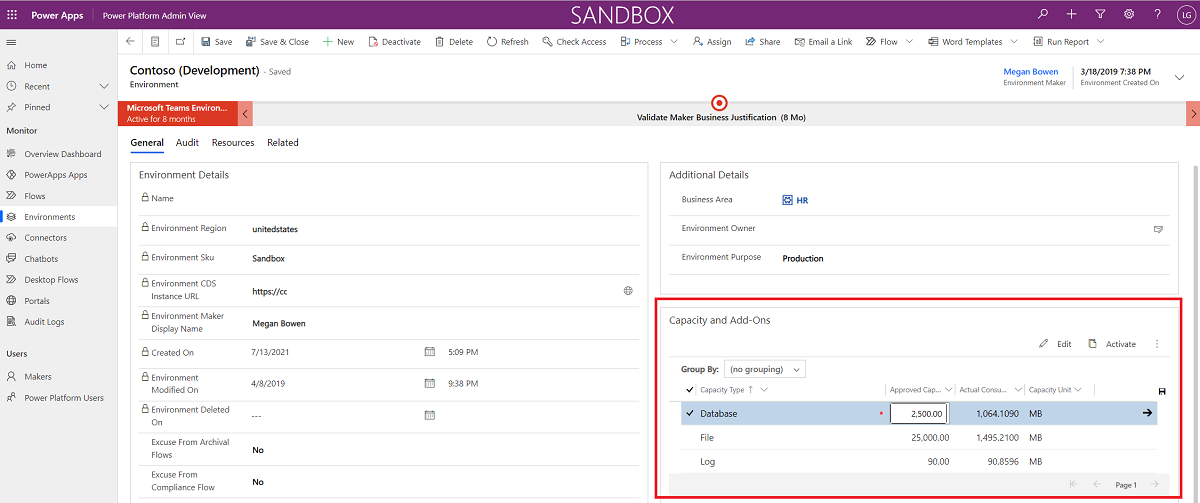Open the settings gear icon
Image resolution: width=1200 pixels, height=503 pixels.
[x=1128, y=14]
